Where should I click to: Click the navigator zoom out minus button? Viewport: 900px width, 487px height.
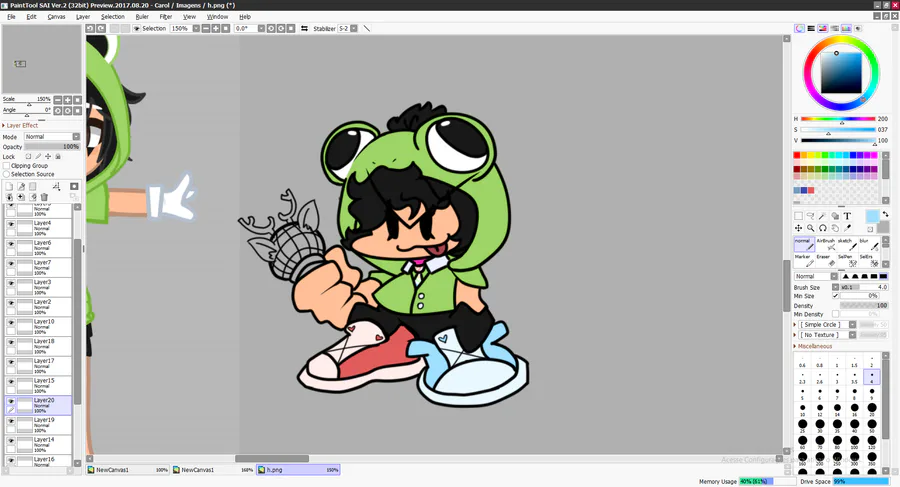pos(57,100)
